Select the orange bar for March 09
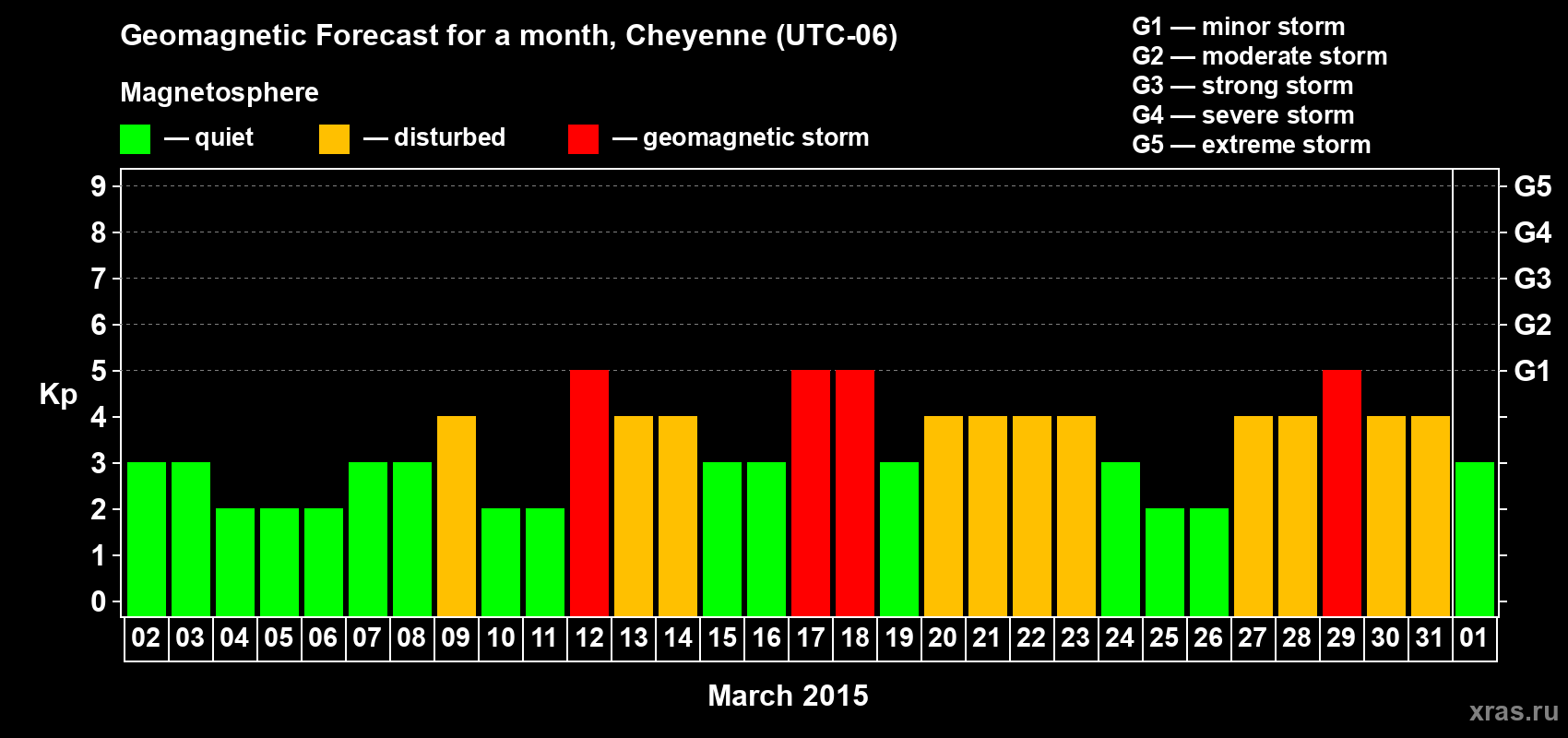 point(457,516)
